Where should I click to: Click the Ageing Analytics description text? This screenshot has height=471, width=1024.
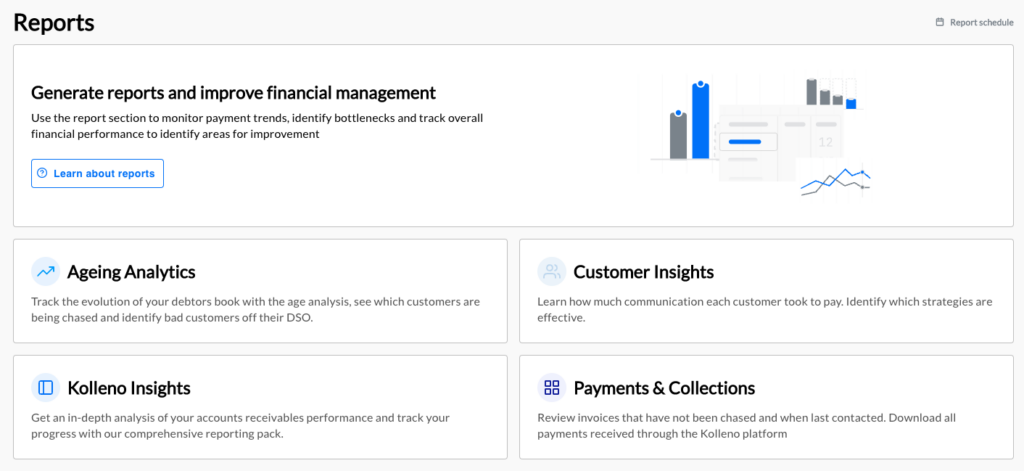coord(255,311)
